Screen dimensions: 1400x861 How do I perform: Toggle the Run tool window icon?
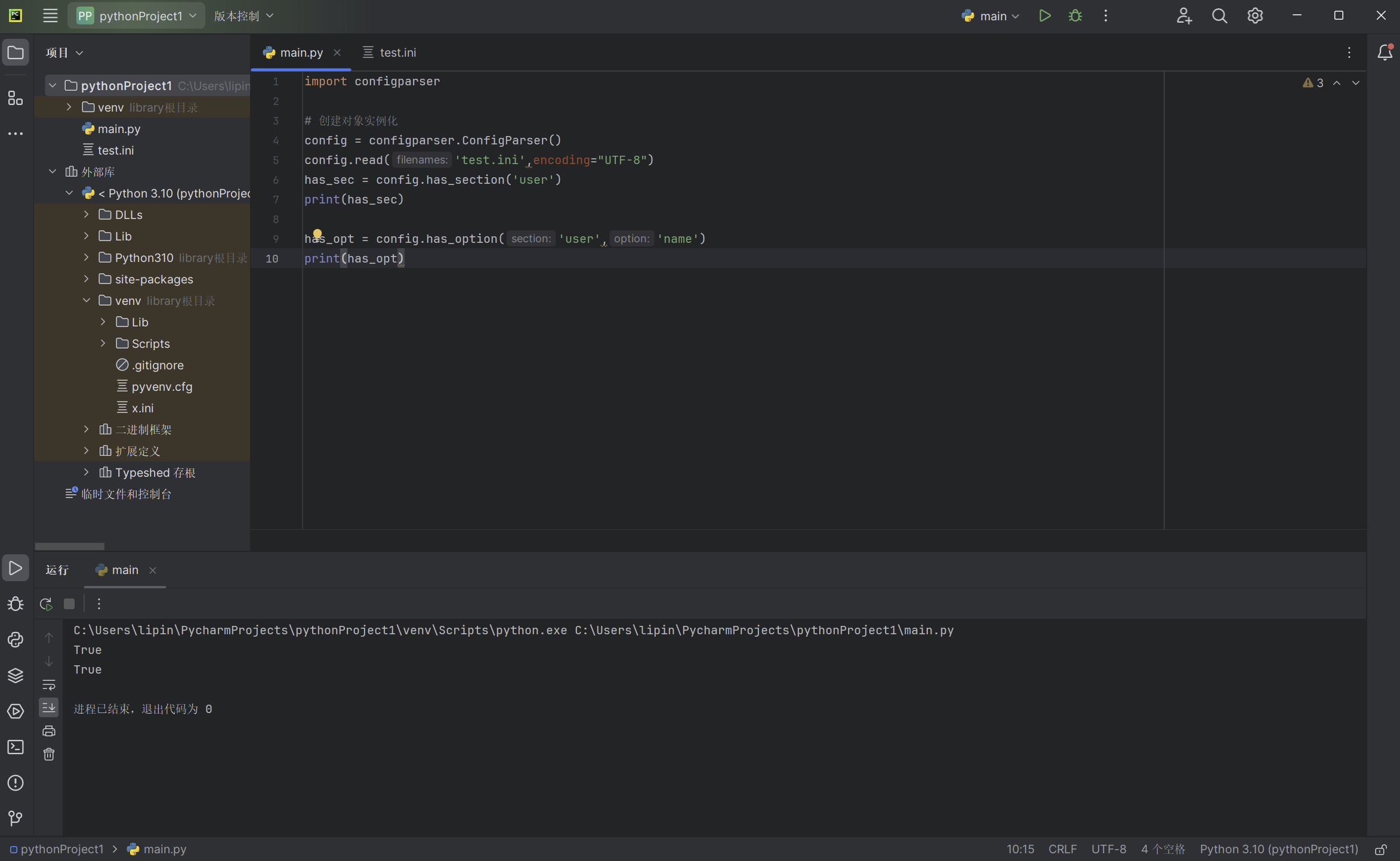16,568
